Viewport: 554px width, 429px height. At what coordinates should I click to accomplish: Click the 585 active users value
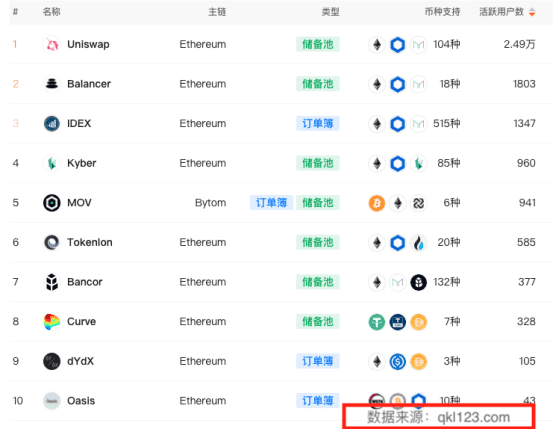[526, 242]
